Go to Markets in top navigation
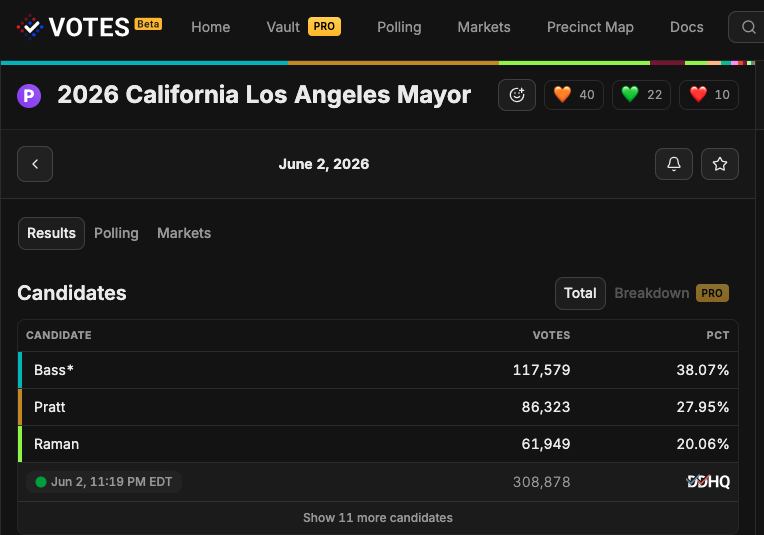Viewport: 764px width, 535px height. click(x=484, y=27)
